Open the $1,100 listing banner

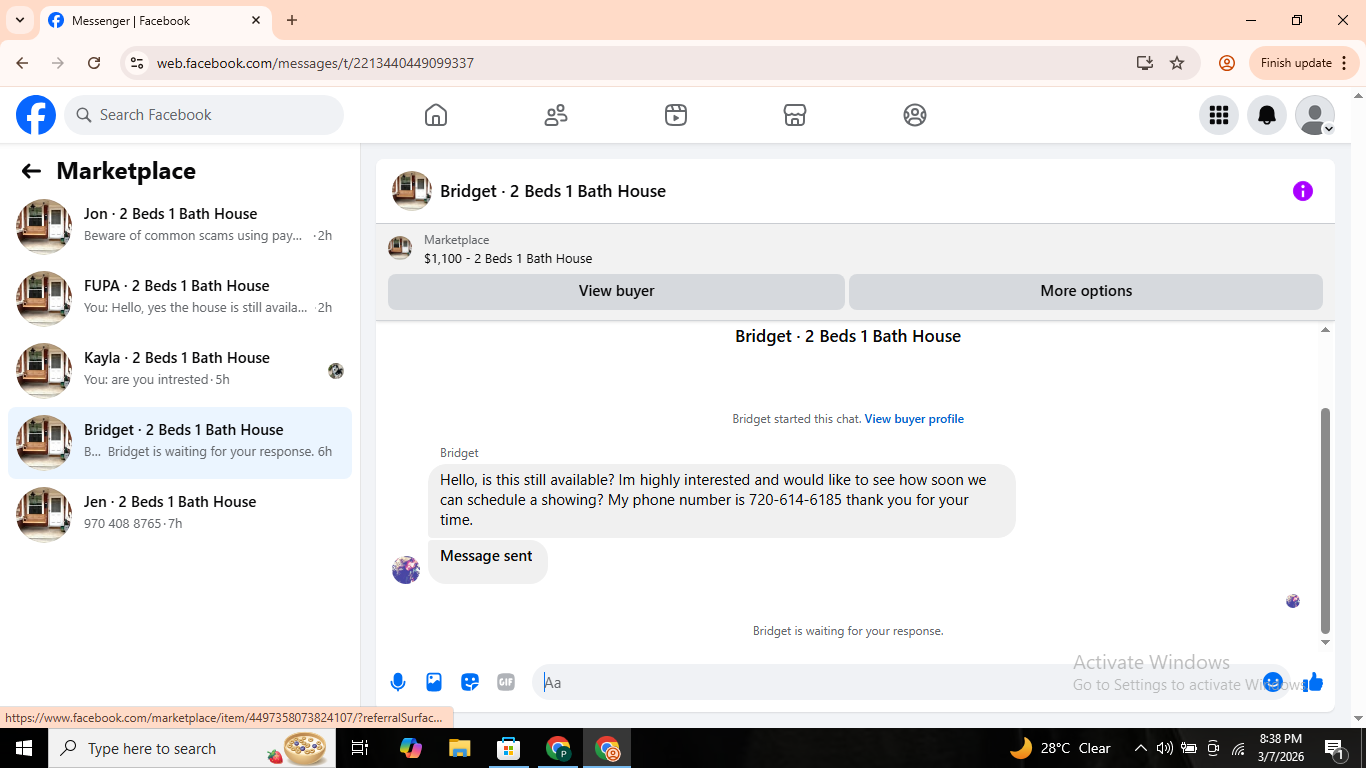click(855, 249)
